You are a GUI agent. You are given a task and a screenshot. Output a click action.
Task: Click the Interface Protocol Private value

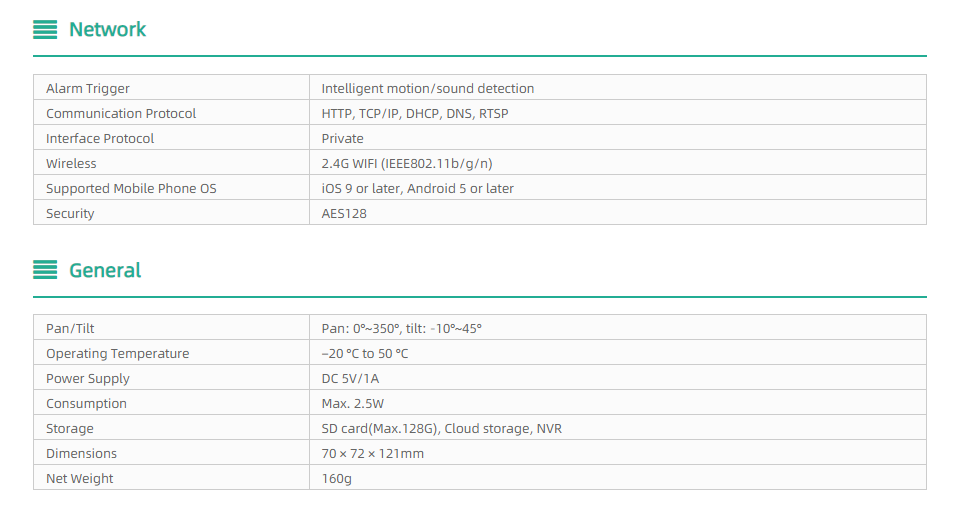click(x=342, y=138)
